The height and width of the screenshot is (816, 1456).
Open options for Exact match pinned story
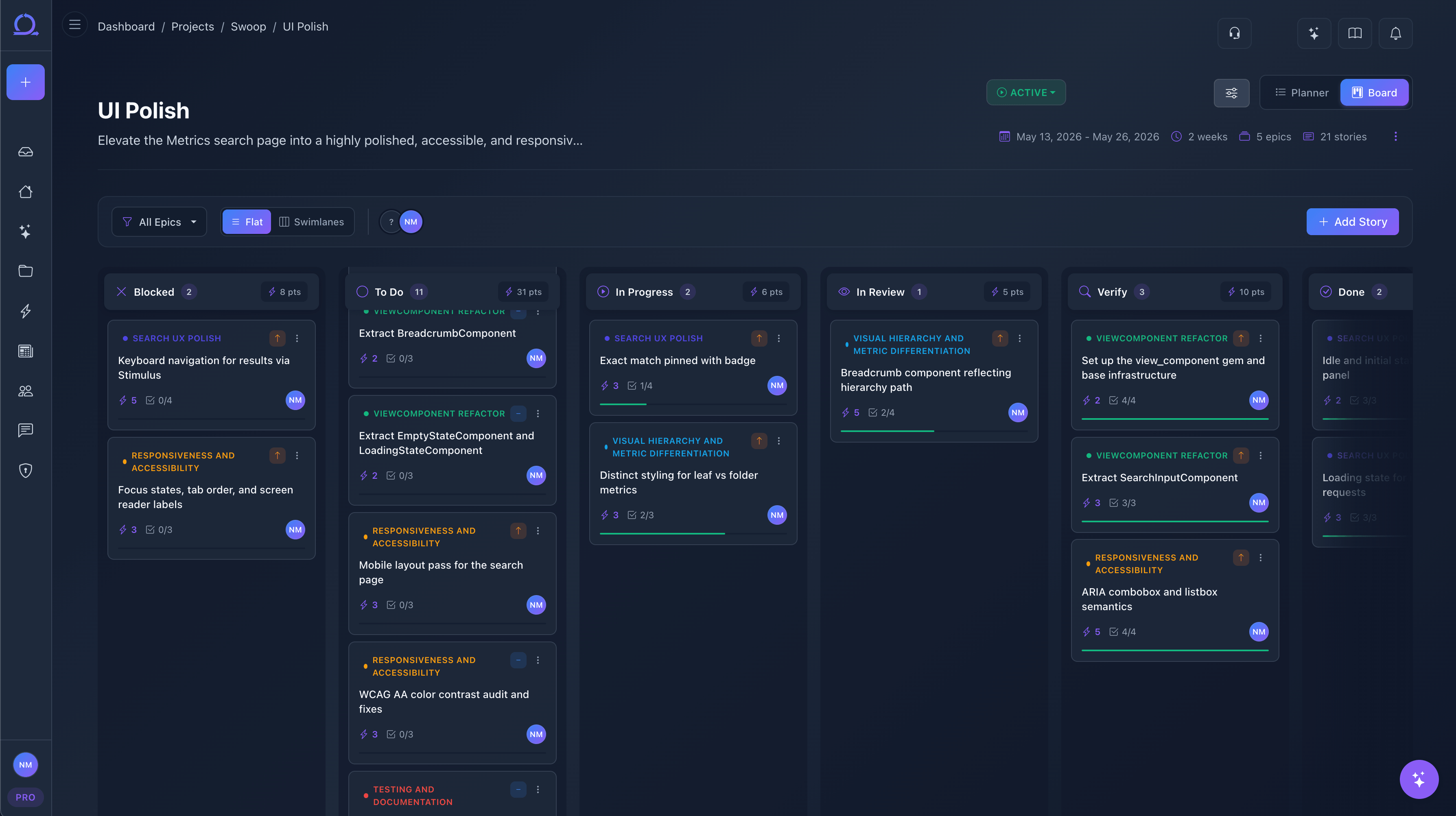click(x=779, y=338)
